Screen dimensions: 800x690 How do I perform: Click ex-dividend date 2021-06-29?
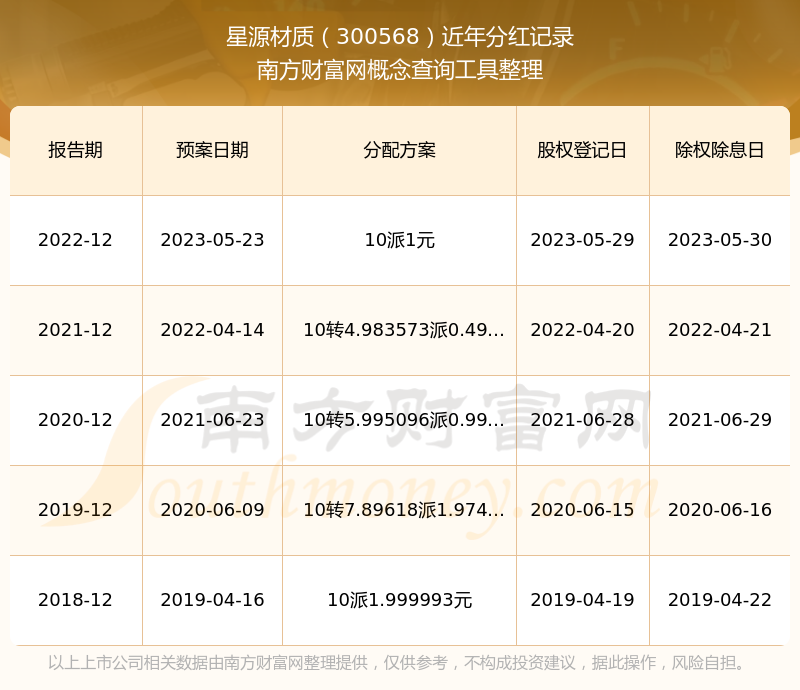tap(719, 420)
